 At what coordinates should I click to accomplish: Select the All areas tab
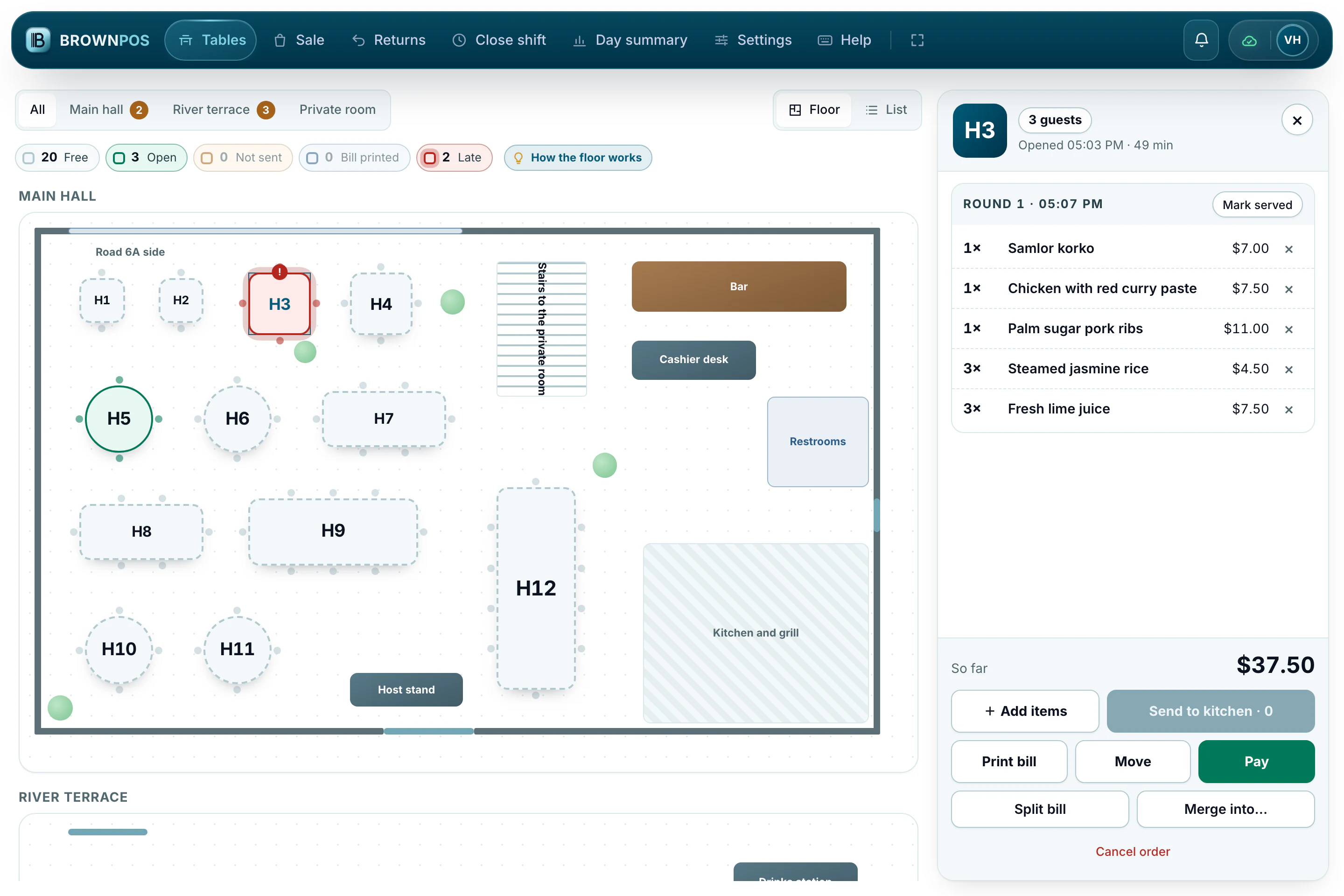(38, 110)
